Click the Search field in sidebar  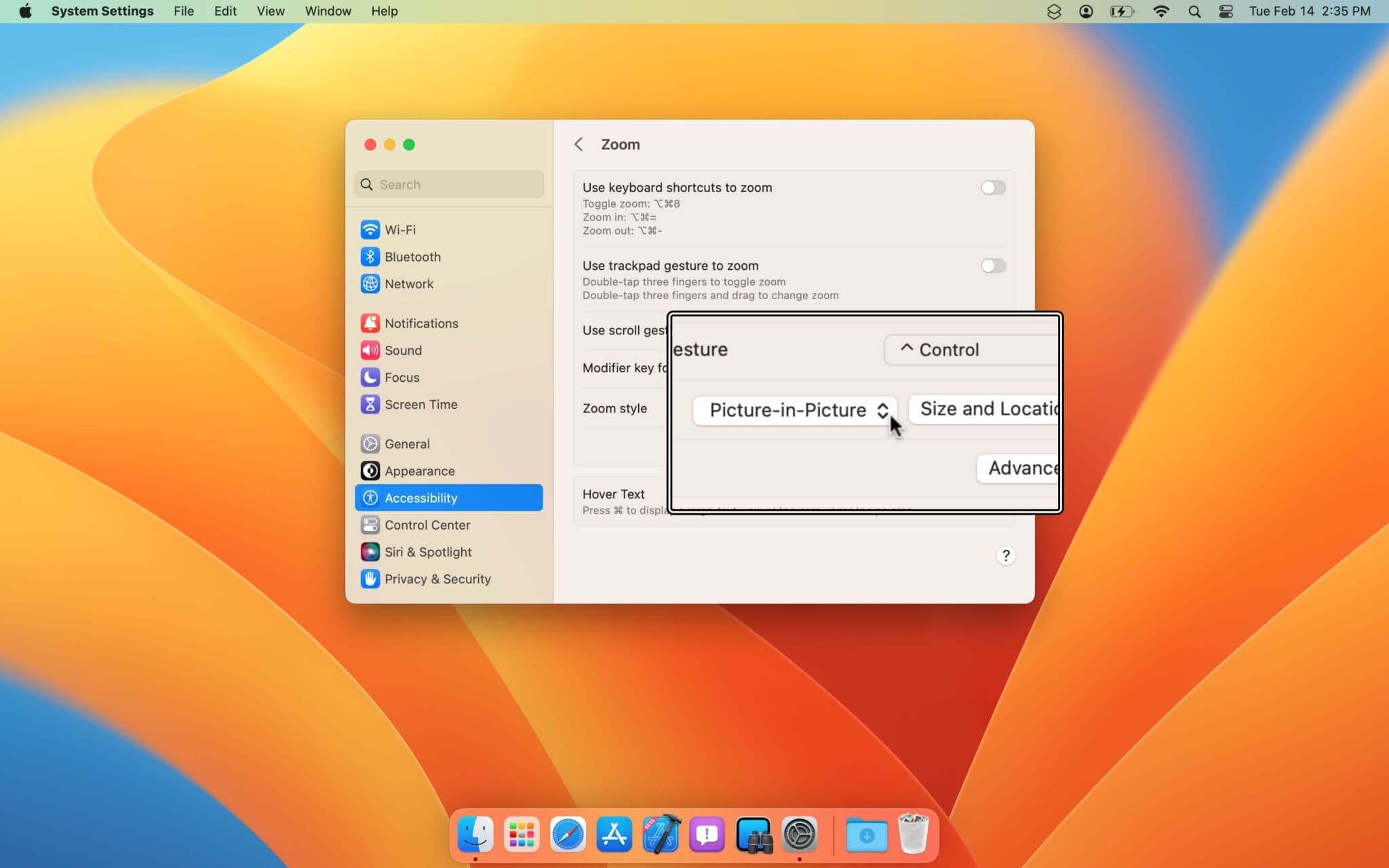point(449,184)
